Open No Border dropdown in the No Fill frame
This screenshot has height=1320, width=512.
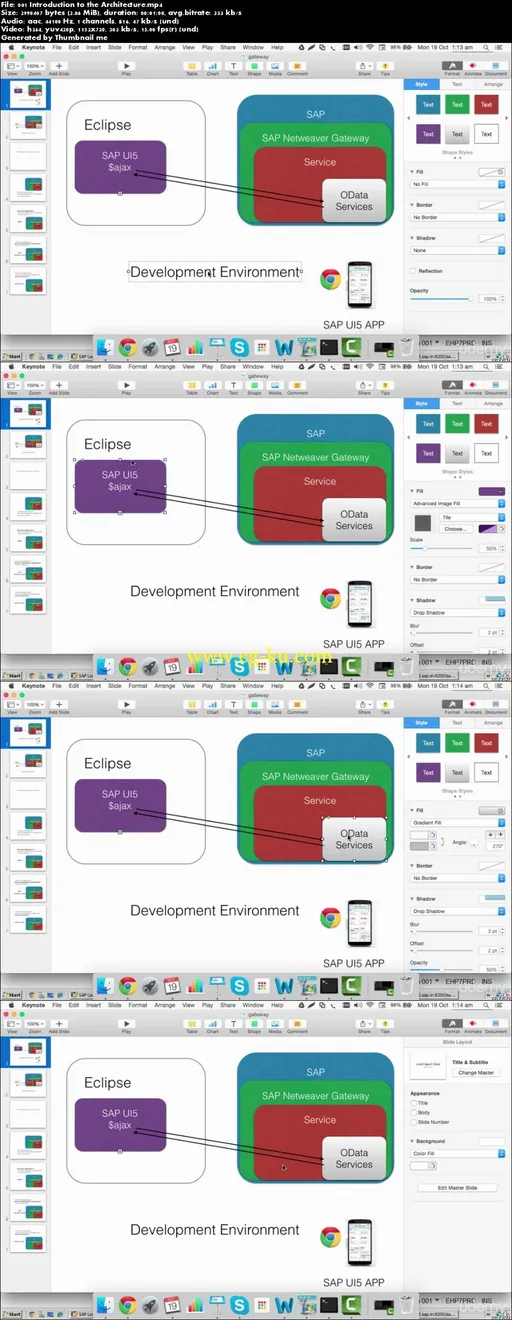pos(458,217)
